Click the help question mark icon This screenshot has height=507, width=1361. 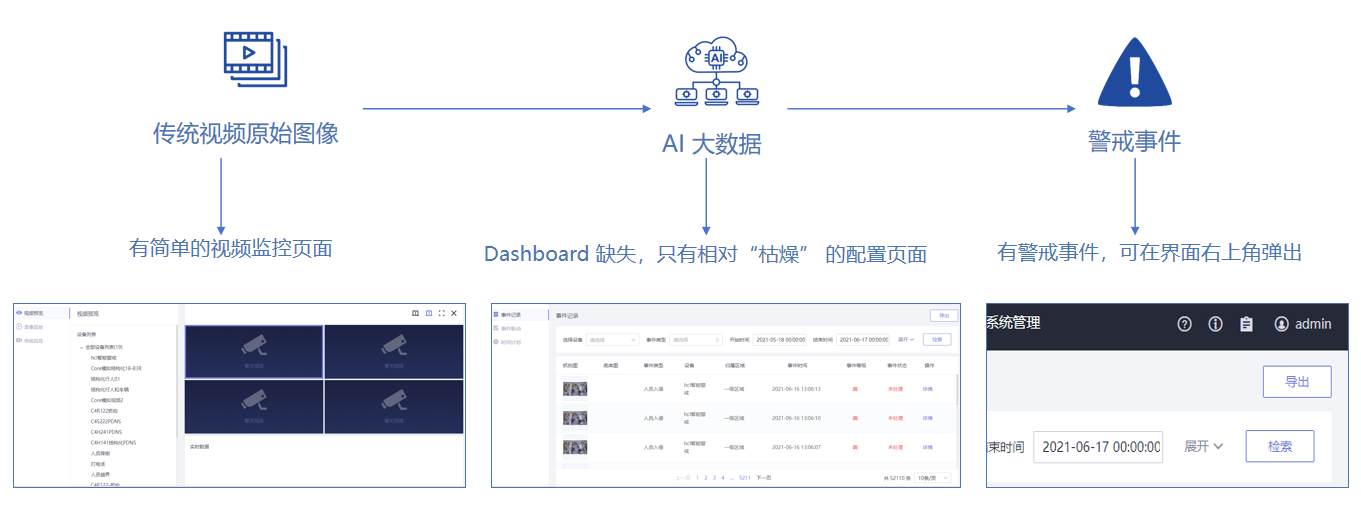click(1185, 324)
